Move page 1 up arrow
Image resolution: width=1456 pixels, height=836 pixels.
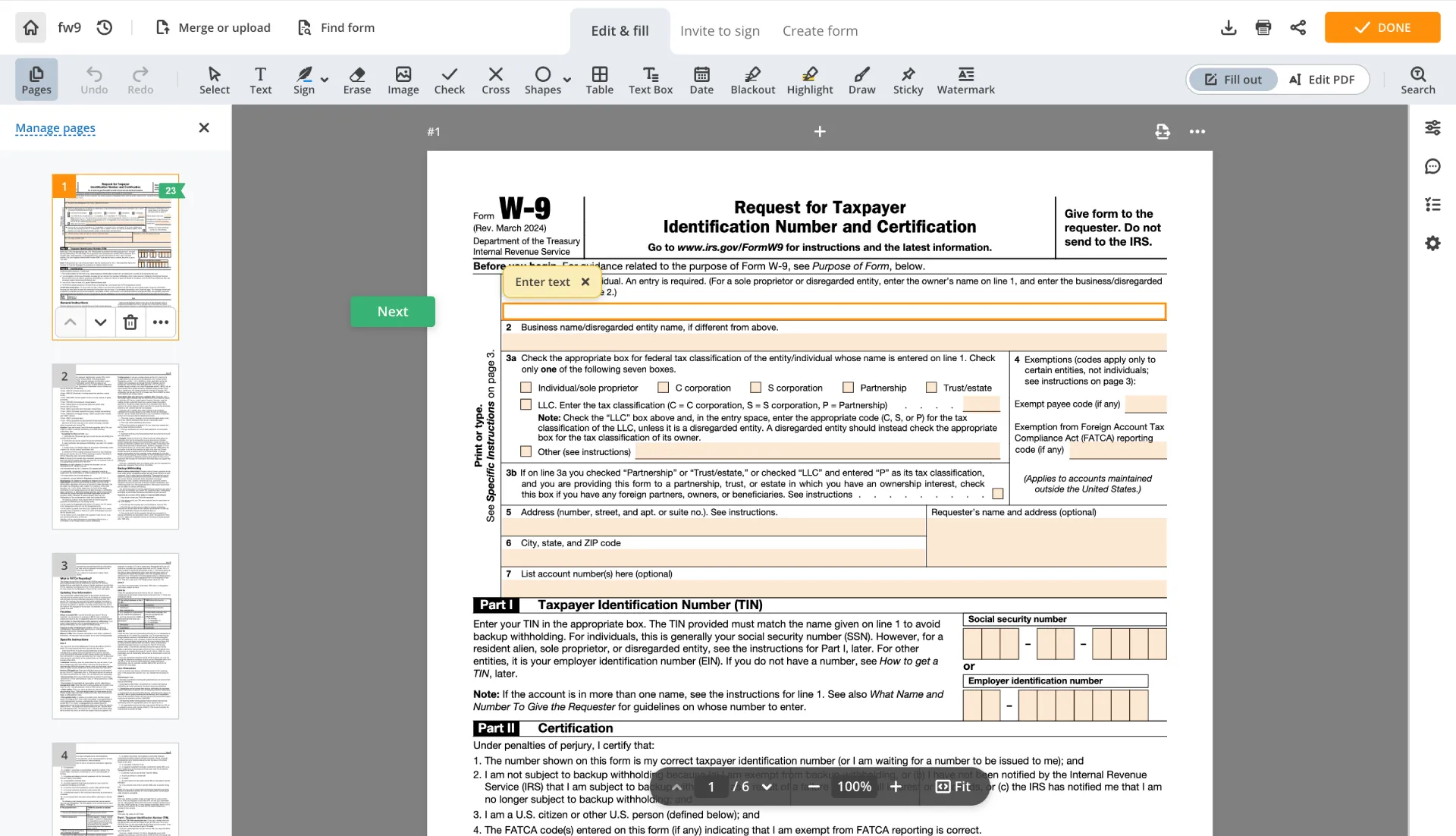[70, 322]
